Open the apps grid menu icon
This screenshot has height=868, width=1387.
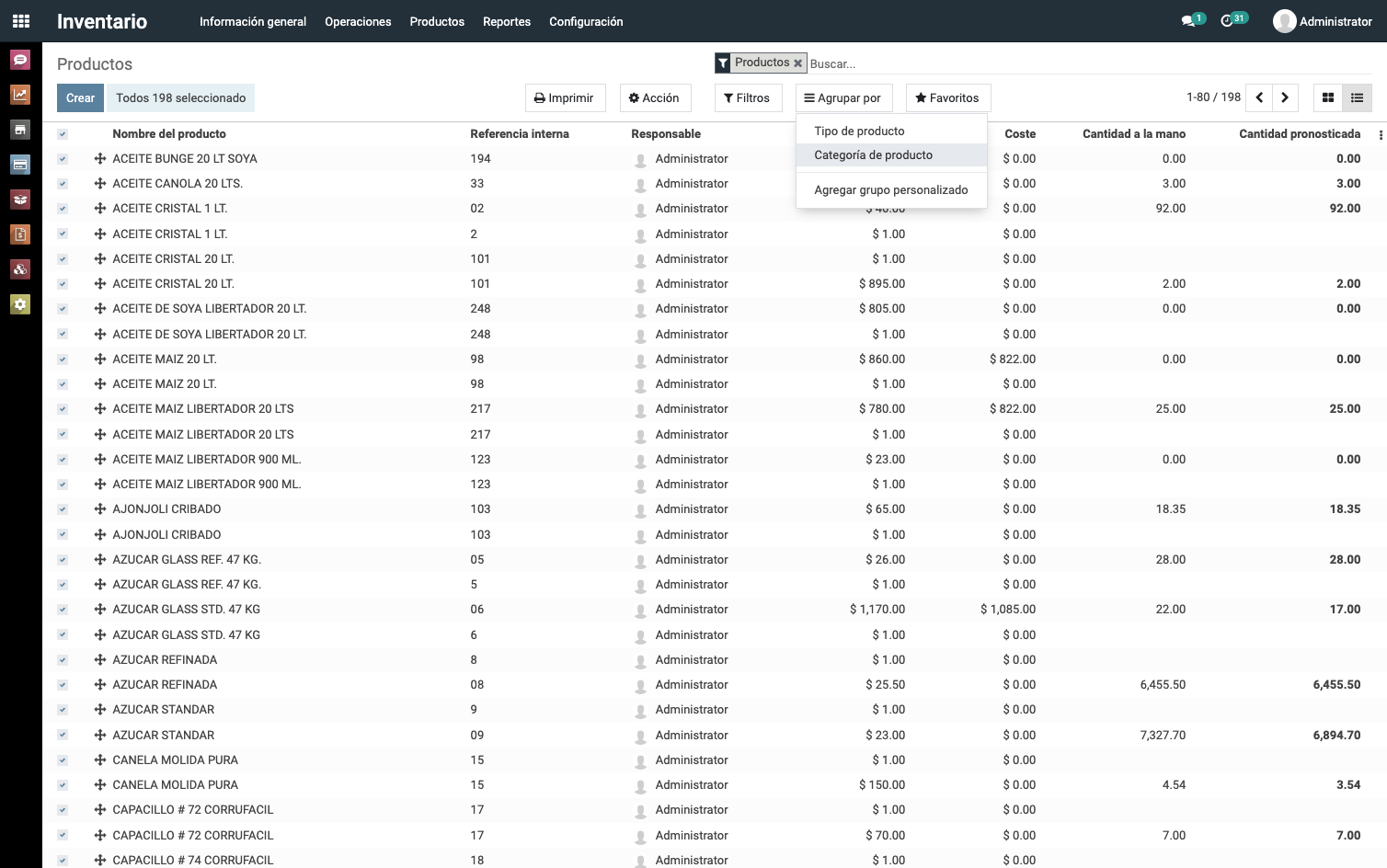(x=21, y=21)
